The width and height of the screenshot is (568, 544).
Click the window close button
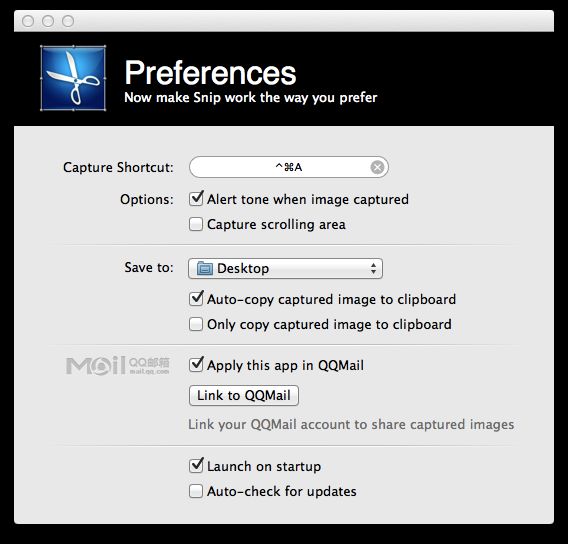point(28,21)
